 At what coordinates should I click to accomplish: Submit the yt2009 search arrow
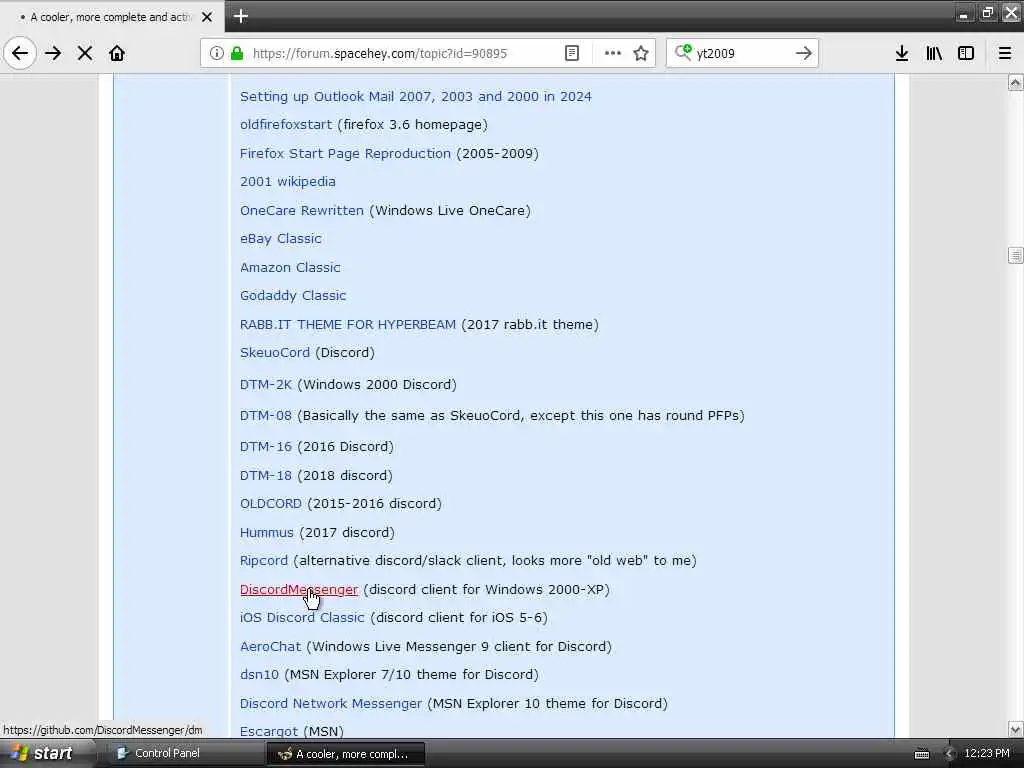coord(804,53)
